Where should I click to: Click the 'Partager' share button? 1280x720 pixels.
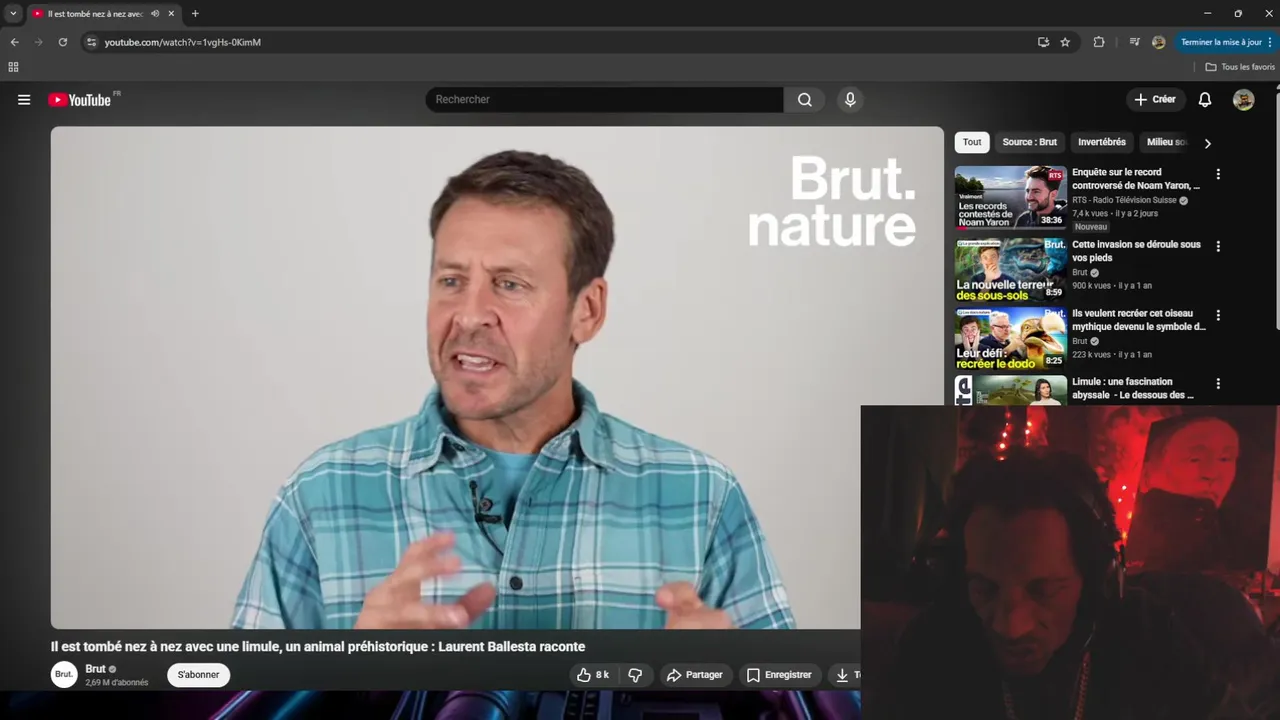click(694, 675)
